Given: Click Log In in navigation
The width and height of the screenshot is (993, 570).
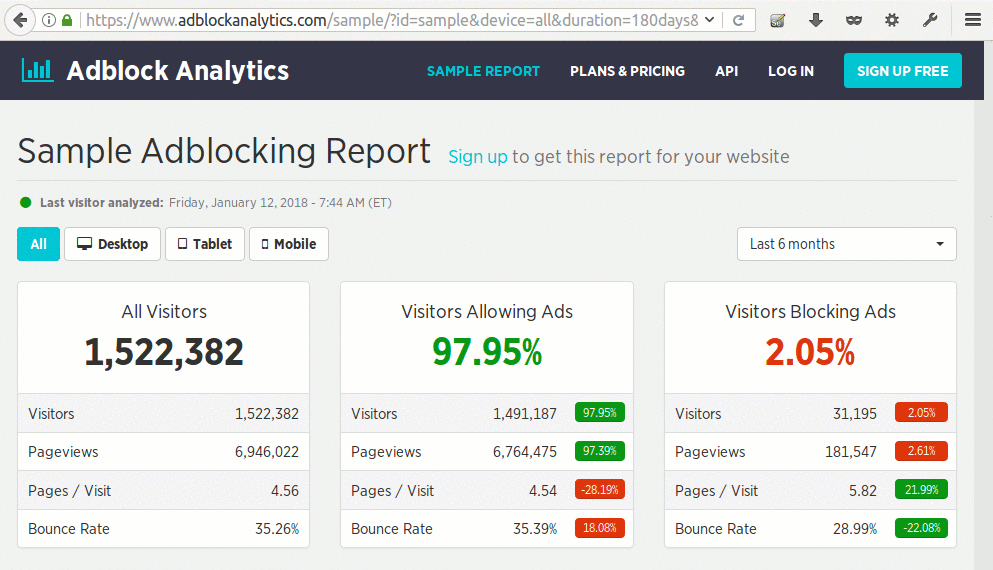Looking at the screenshot, I should 791,71.
